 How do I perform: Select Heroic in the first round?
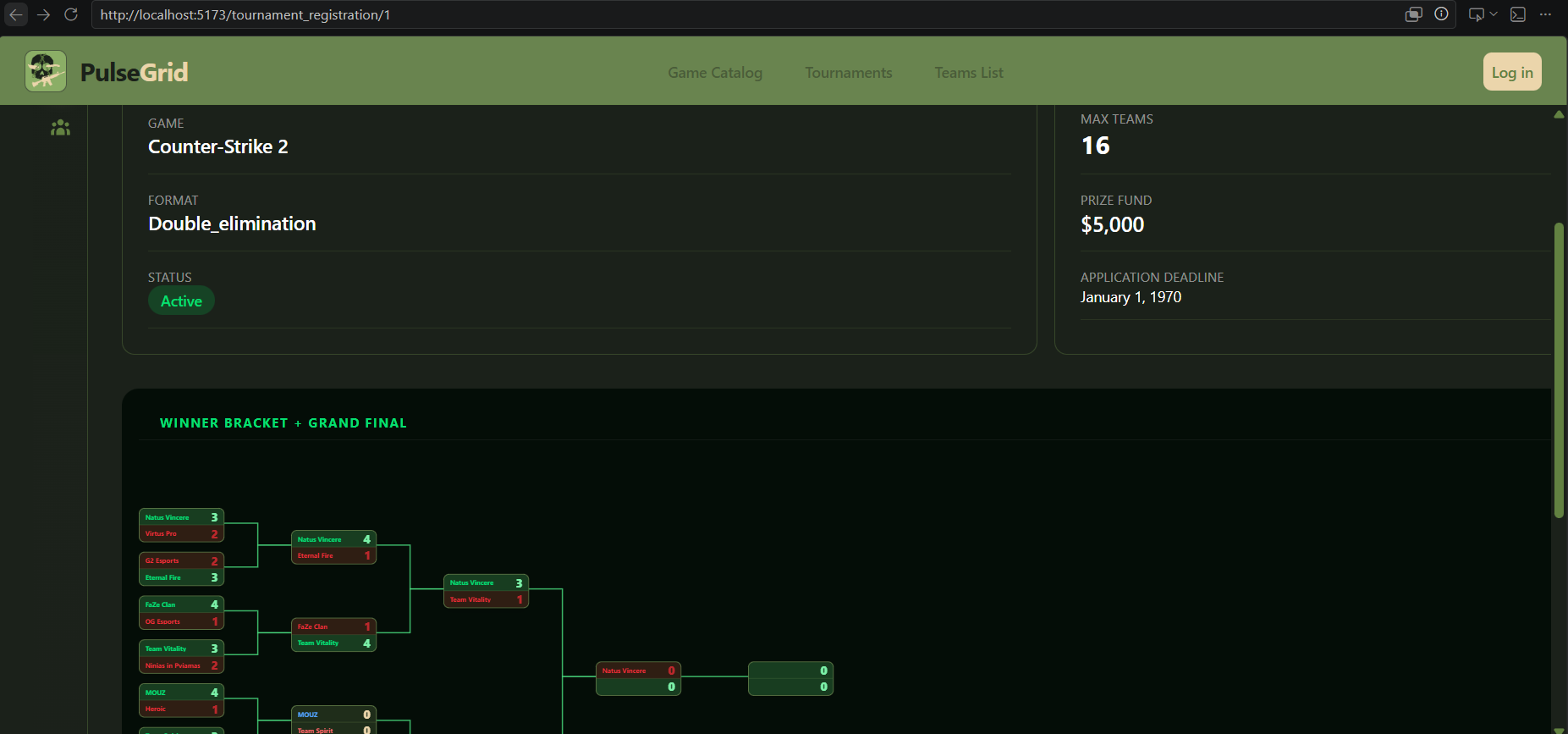[181, 709]
